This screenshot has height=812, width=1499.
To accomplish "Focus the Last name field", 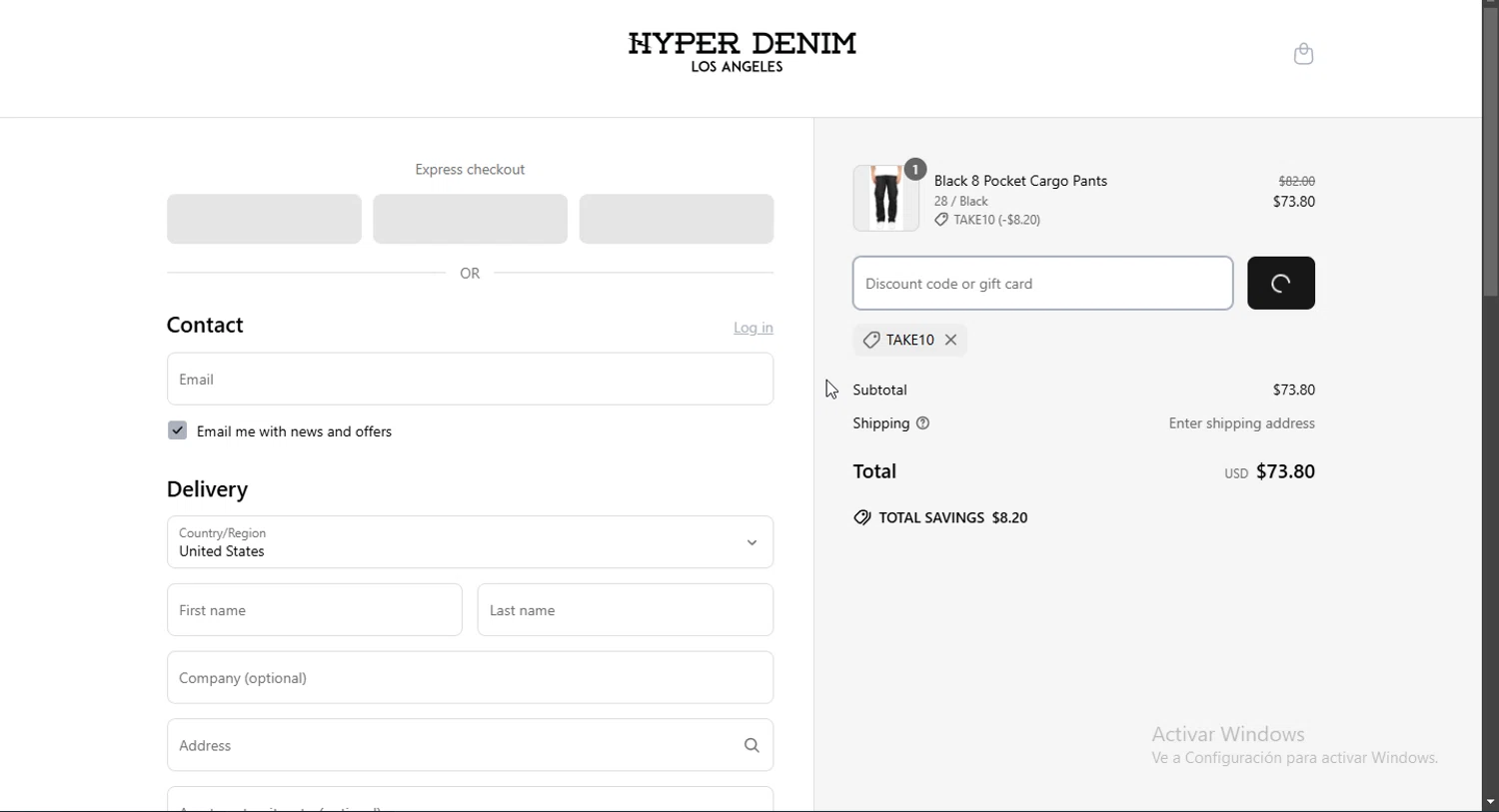I will (x=626, y=610).
